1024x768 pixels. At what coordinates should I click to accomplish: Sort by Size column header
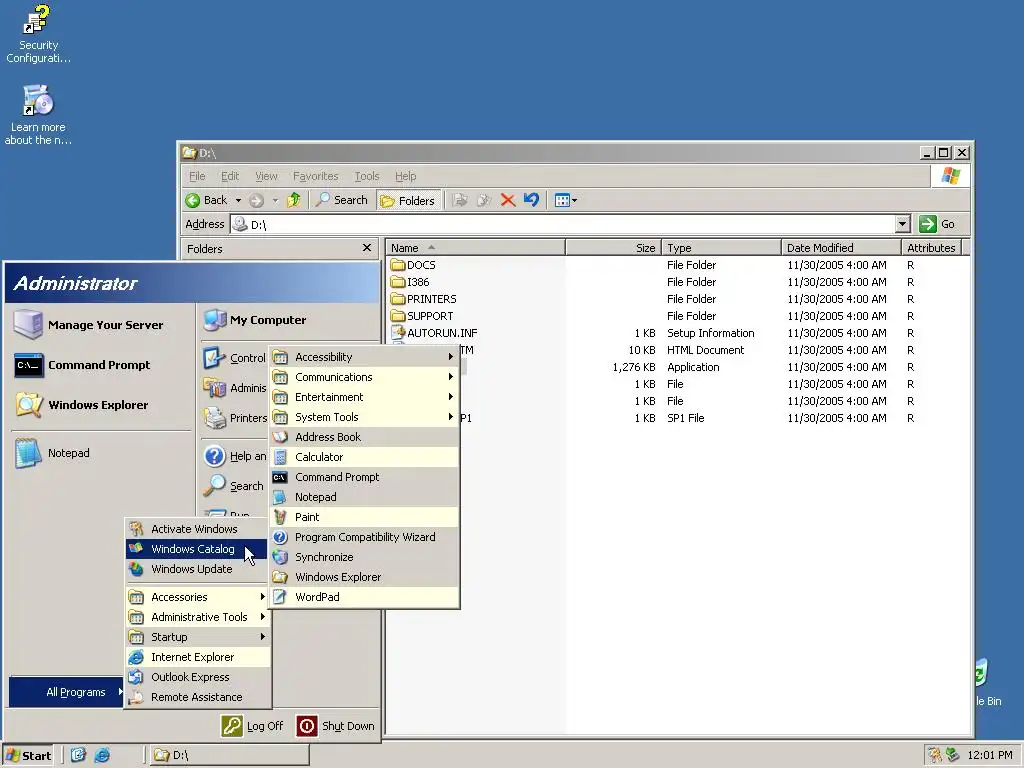(613, 248)
